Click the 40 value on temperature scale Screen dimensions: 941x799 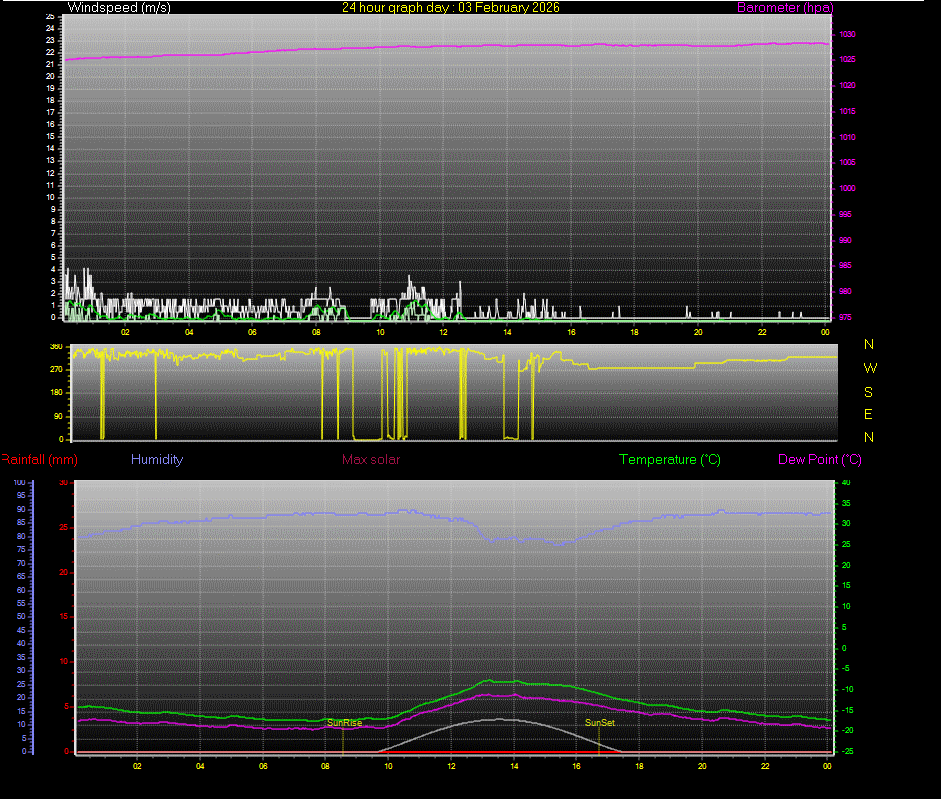click(x=846, y=483)
